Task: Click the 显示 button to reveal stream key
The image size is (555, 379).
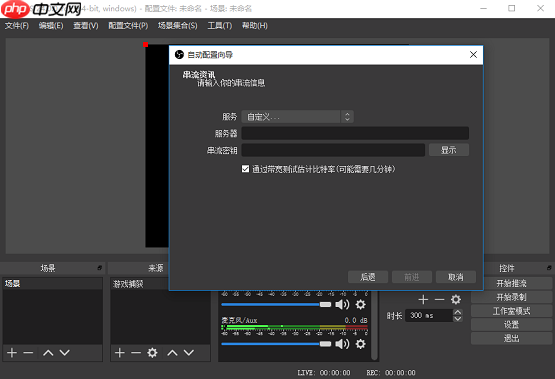Action: pos(449,150)
